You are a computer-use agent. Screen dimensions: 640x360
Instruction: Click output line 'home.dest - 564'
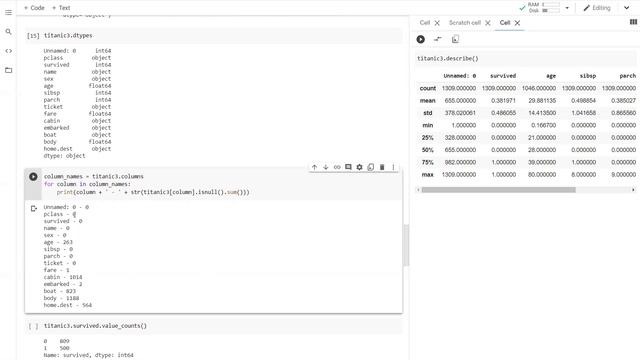click(68, 305)
